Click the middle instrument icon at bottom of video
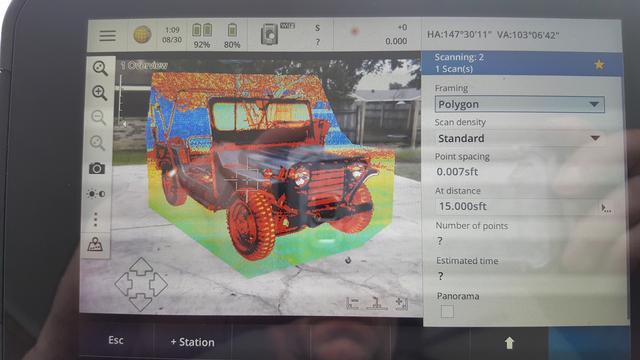The image size is (640, 360). pyautogui.click(x=377, y=303)
